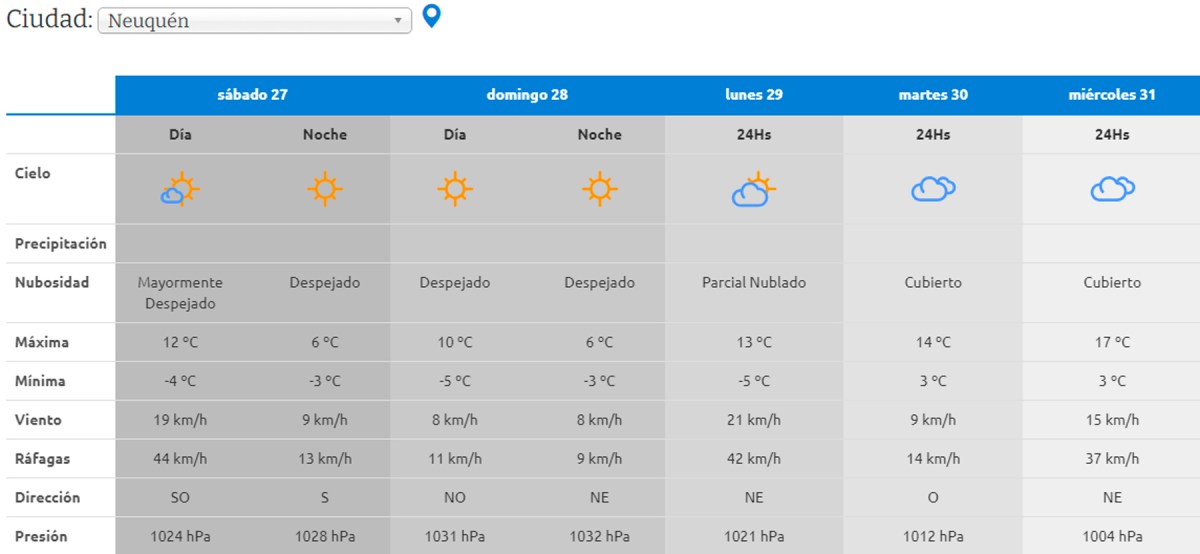Click Saturday's Mayormente Despejado cell
The width and height of the screenshot is (1200, 554).
180,293
